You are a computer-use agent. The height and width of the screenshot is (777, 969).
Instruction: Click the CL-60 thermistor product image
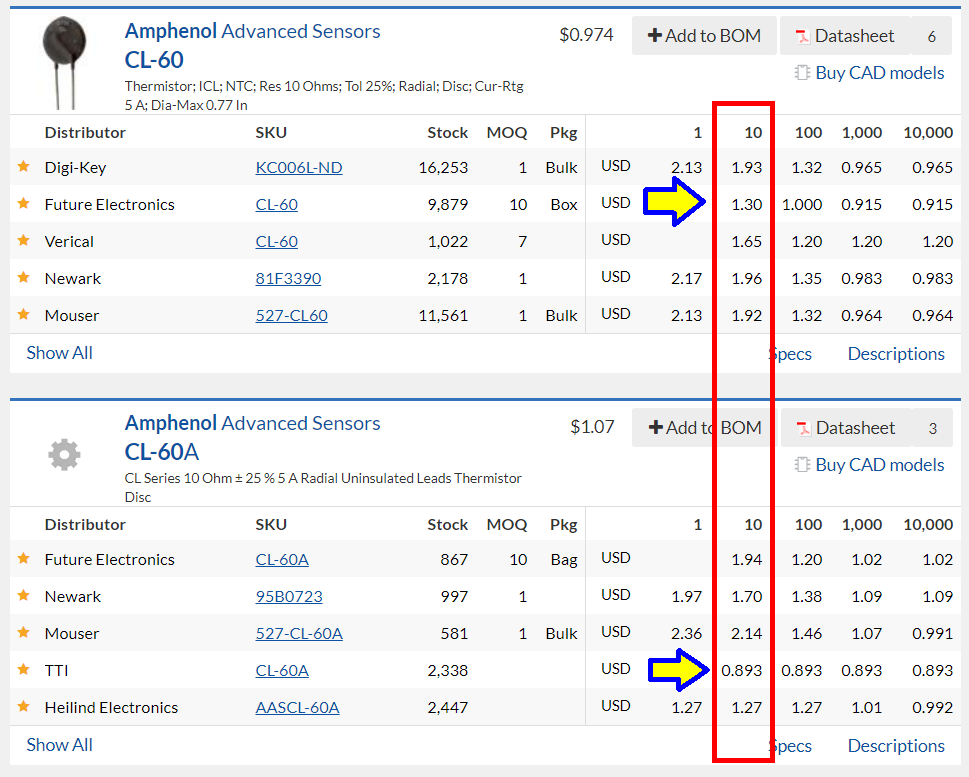pos(64,62)
